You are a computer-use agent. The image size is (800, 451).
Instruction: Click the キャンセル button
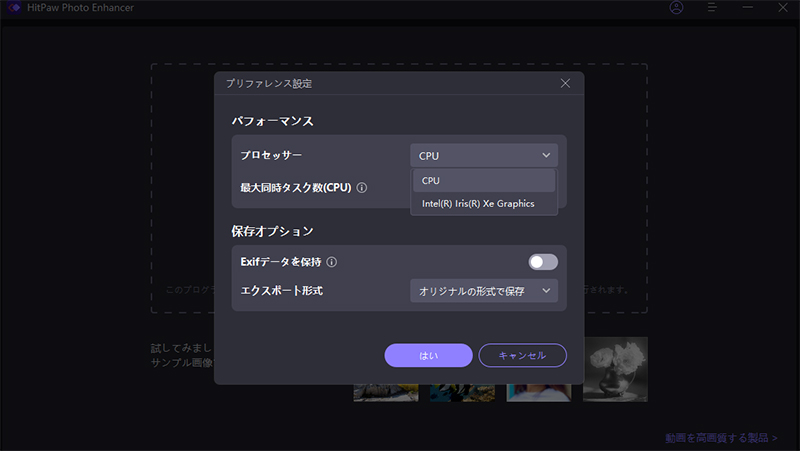coord(522,355)
